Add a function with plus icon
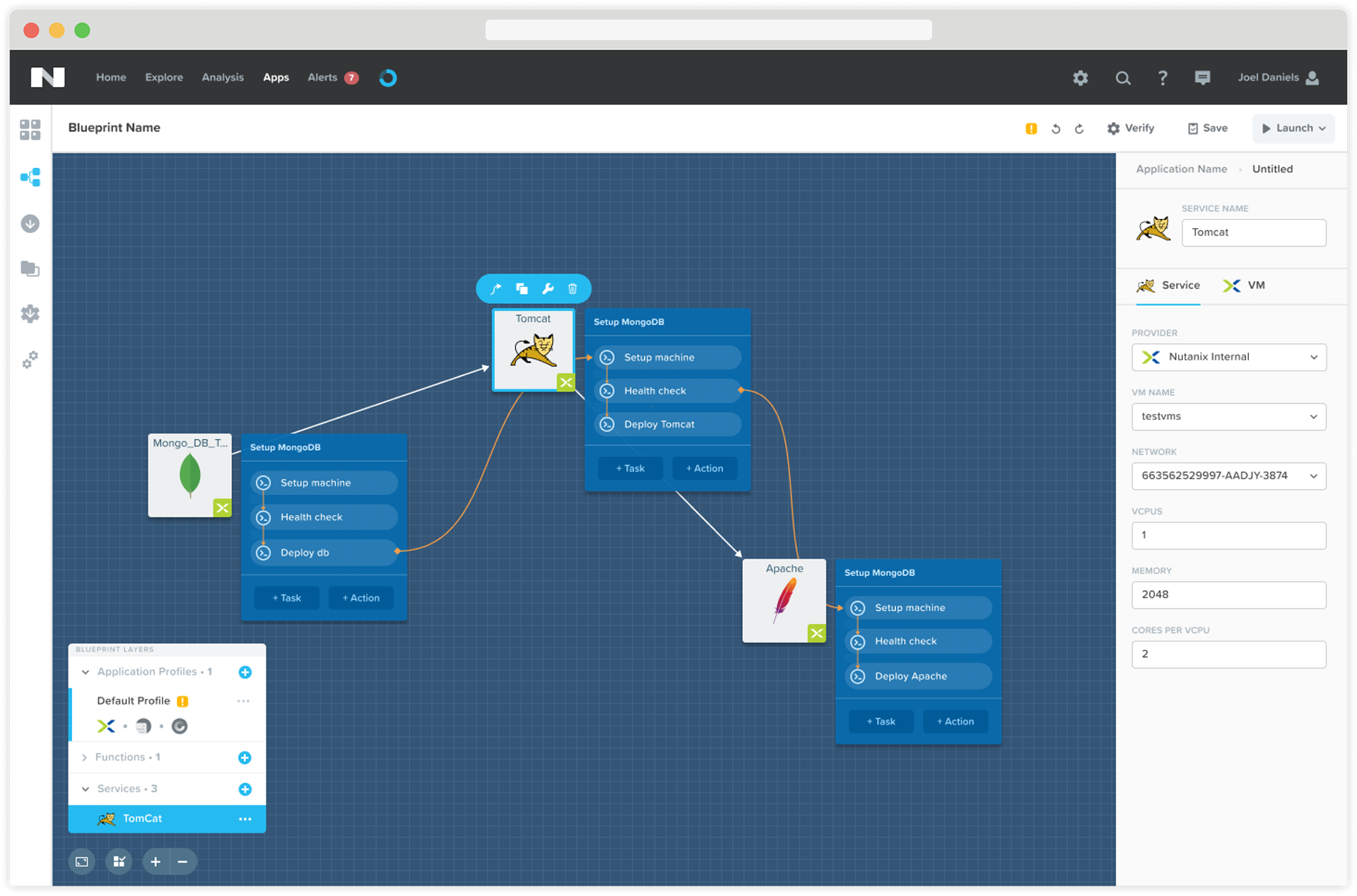The width and height of the screenshot is (1357, 896). point(245,758)
